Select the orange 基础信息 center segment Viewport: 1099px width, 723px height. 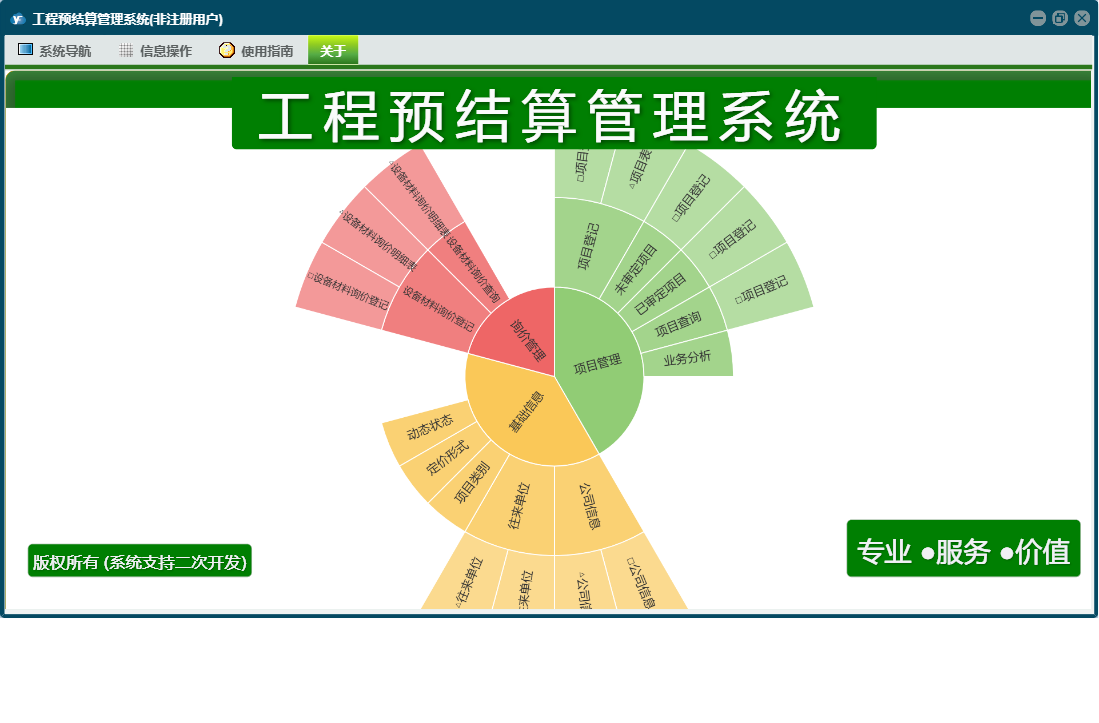click(526, 413)
